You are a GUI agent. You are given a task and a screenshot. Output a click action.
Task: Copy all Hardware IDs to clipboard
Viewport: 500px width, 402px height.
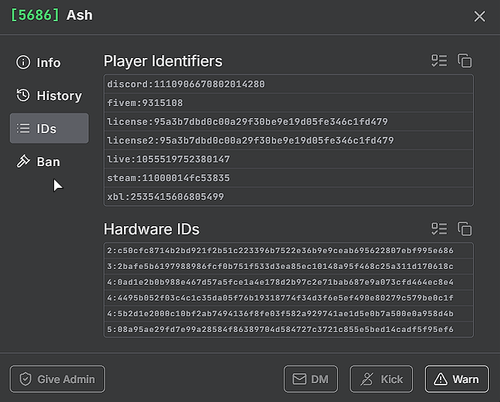tap(465, 229)
